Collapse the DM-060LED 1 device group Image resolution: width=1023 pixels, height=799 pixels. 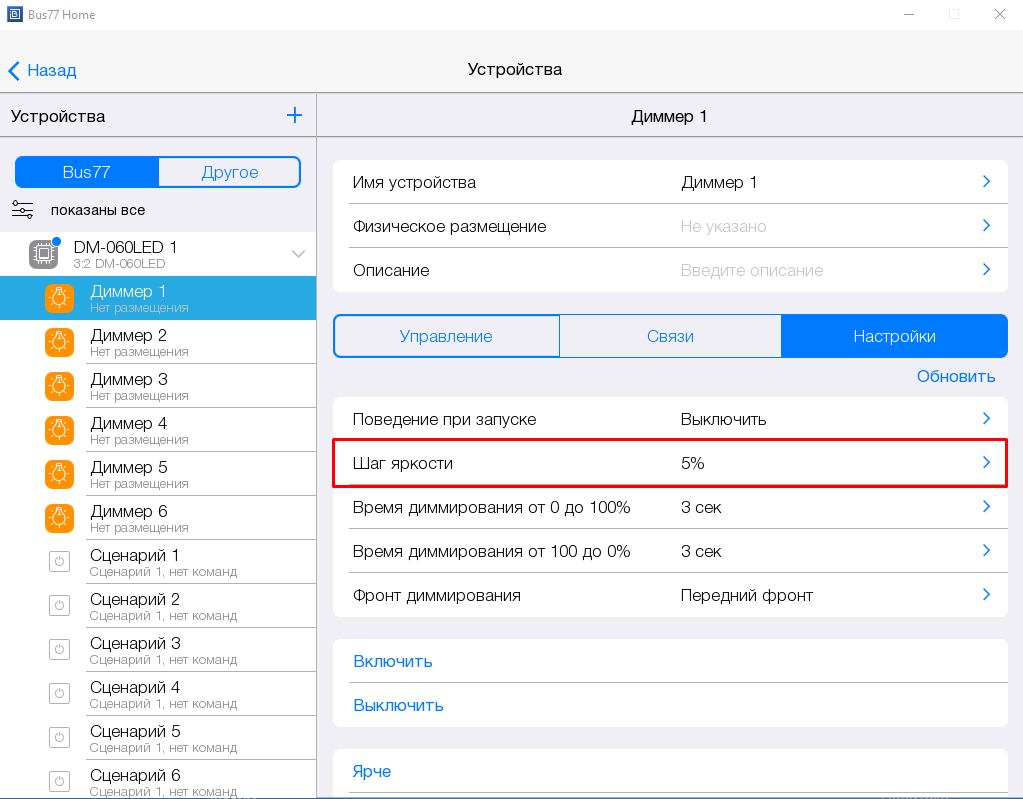[298, 254]
